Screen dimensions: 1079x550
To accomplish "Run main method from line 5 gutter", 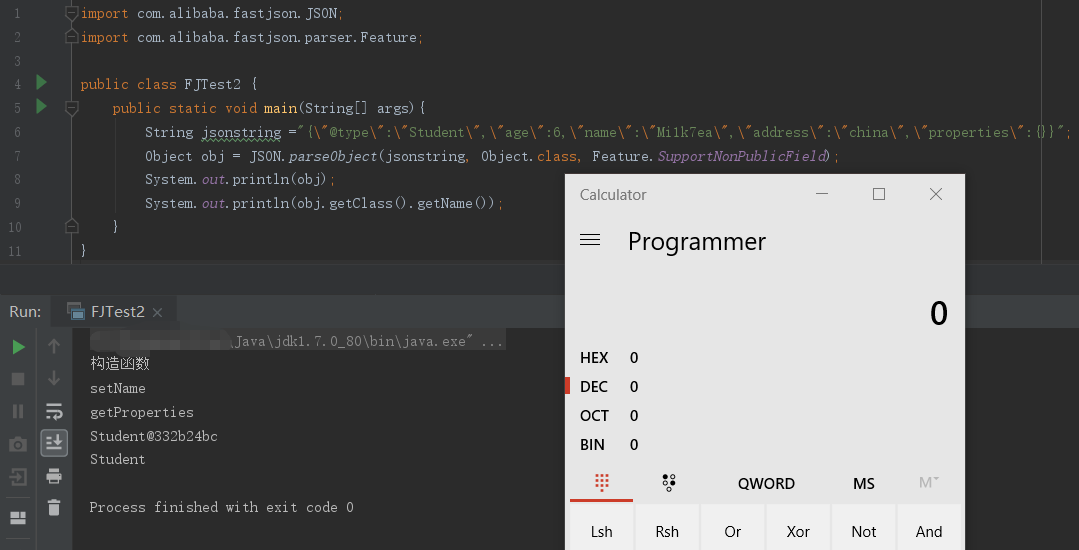I will (41, 106).
